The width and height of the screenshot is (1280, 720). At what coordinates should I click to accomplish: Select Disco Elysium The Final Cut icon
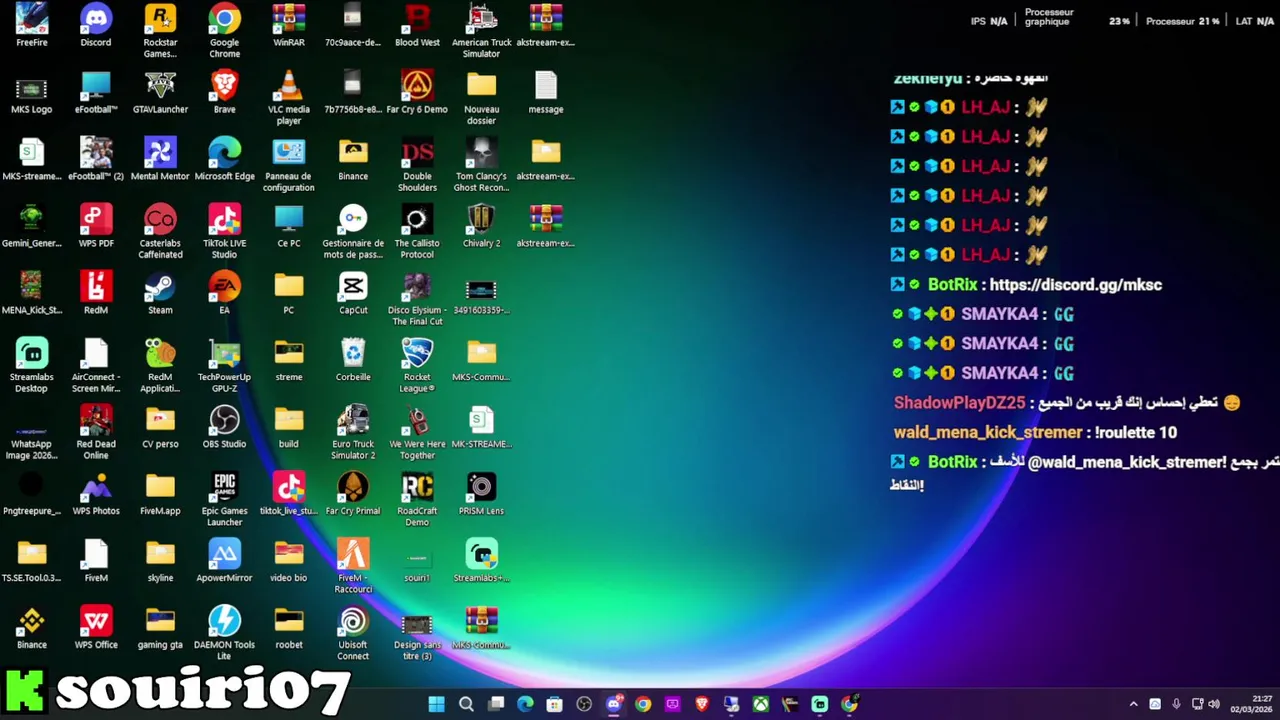point(417,298)
